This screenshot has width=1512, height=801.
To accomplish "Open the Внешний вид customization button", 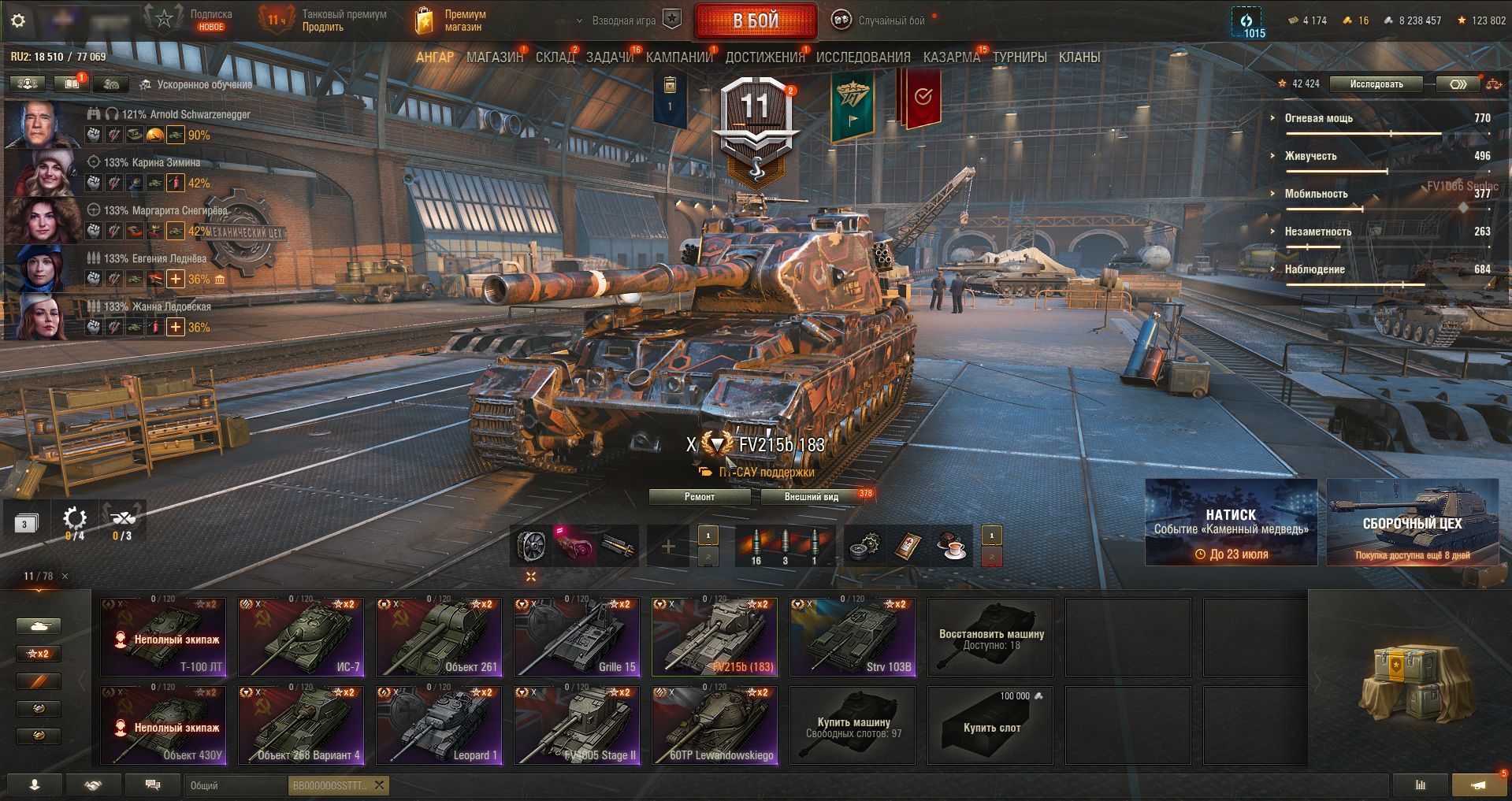I will pyautogui.click(x=811, y=497).
